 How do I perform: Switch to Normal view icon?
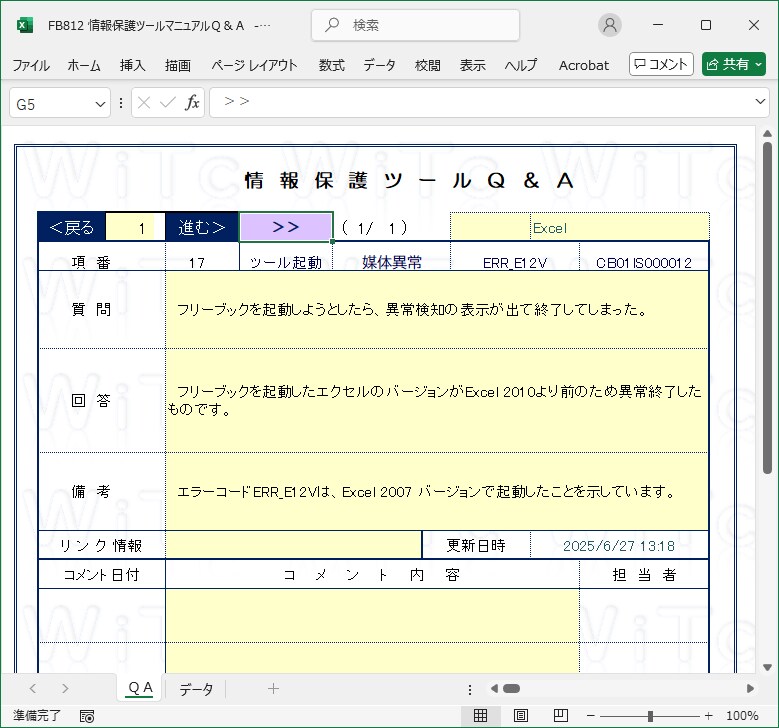[x=480, y=716]
